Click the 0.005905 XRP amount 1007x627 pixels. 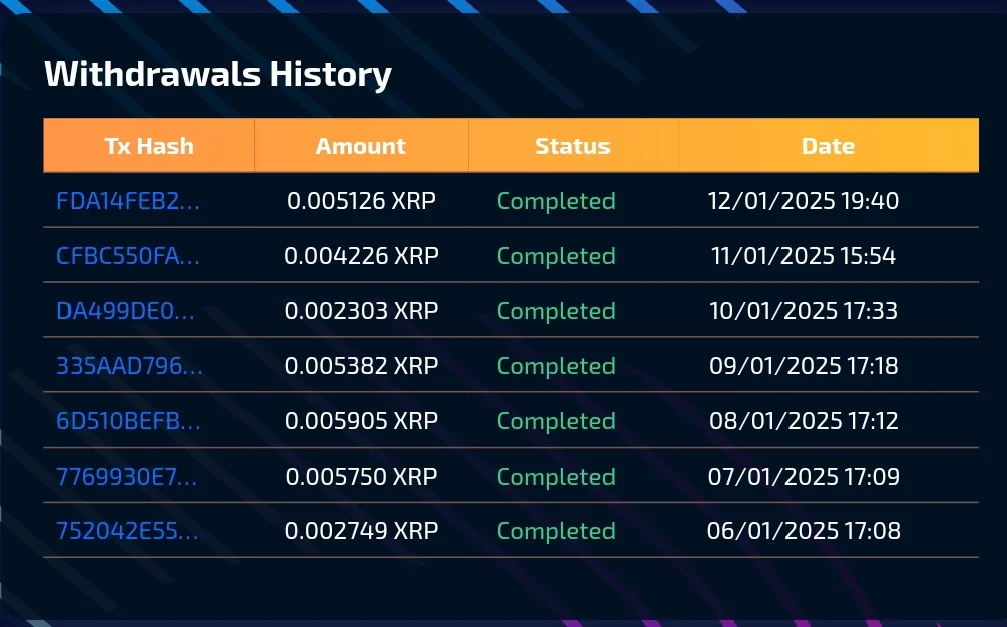coord(362,421)
